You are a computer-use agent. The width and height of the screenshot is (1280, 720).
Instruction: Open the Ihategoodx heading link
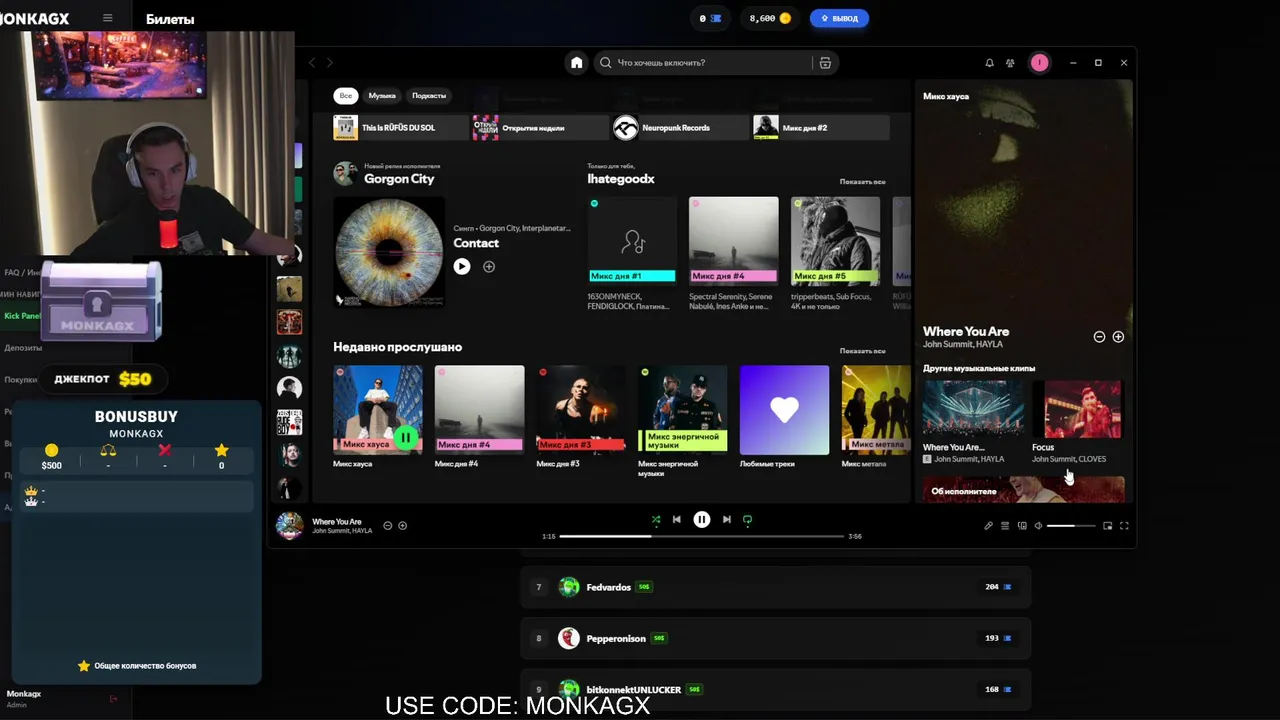click(621, 179)
